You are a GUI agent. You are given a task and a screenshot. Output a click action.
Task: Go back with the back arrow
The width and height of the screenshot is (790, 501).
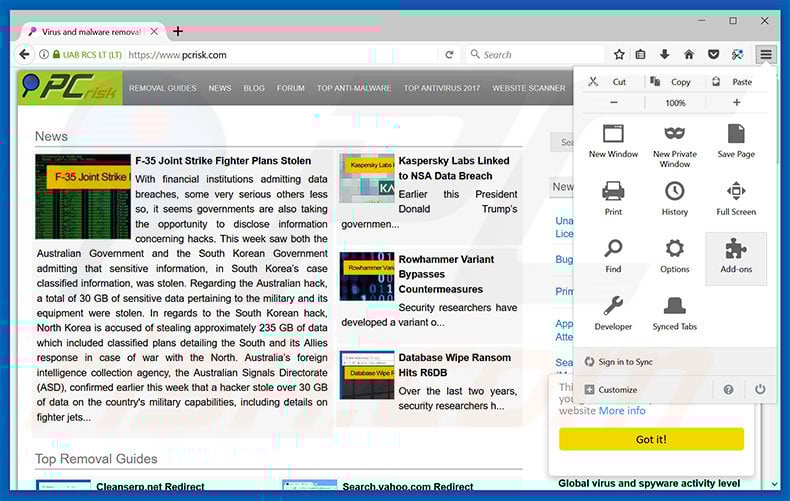(x=24, y=54)
